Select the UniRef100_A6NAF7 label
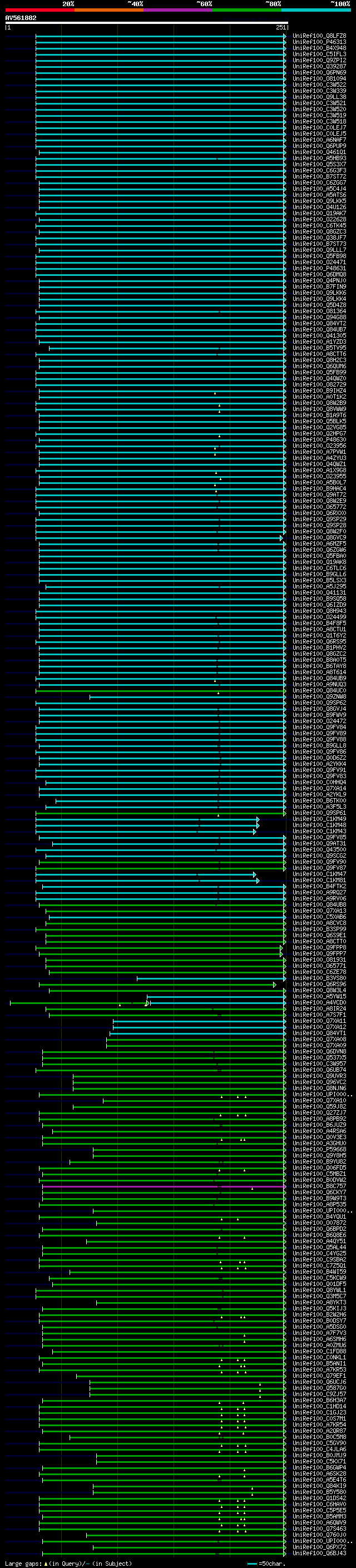 tap(319, 140)
